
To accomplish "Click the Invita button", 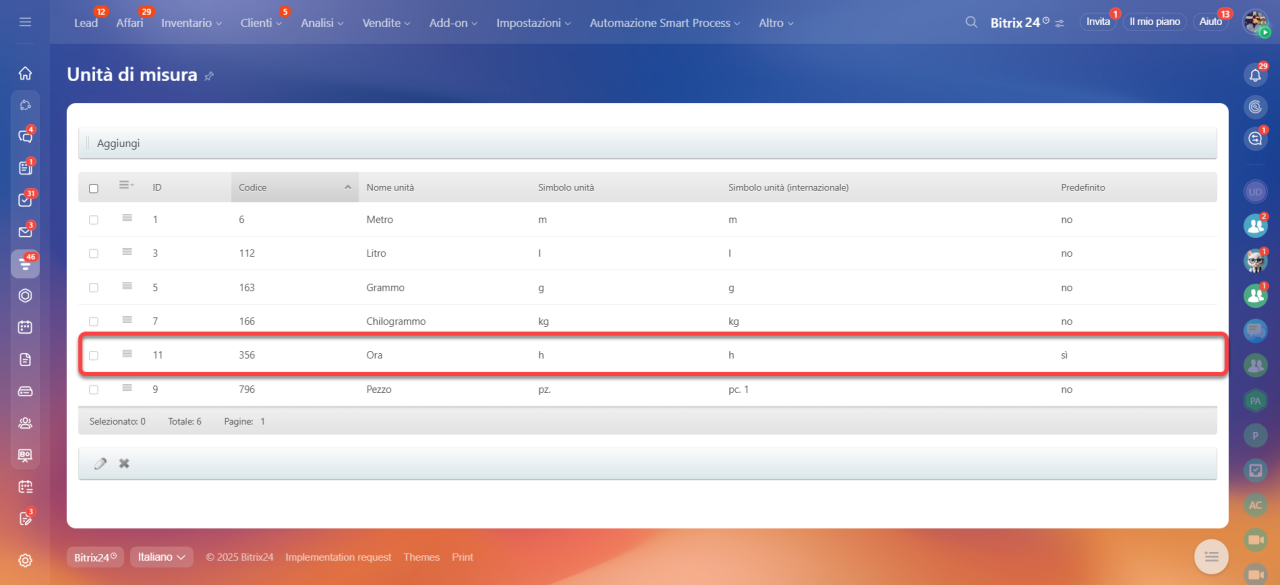I will pos(1098,21).
